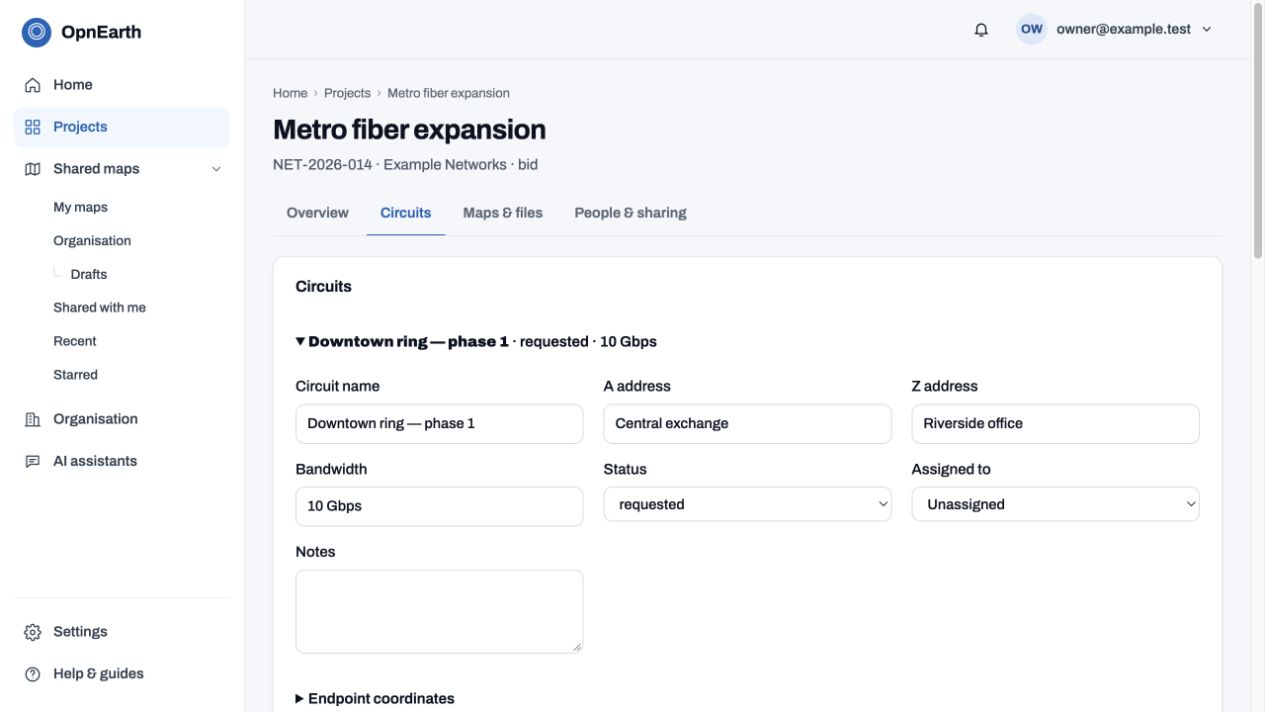Click the Projects grid icon
The image size is (1265, 712).
coord(33,127)
